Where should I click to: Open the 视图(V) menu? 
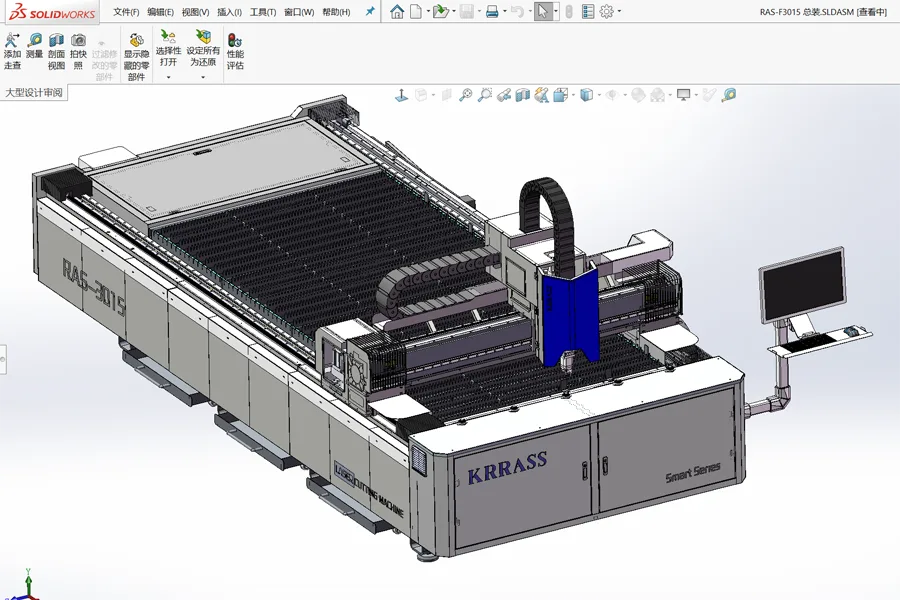(195, 11)
